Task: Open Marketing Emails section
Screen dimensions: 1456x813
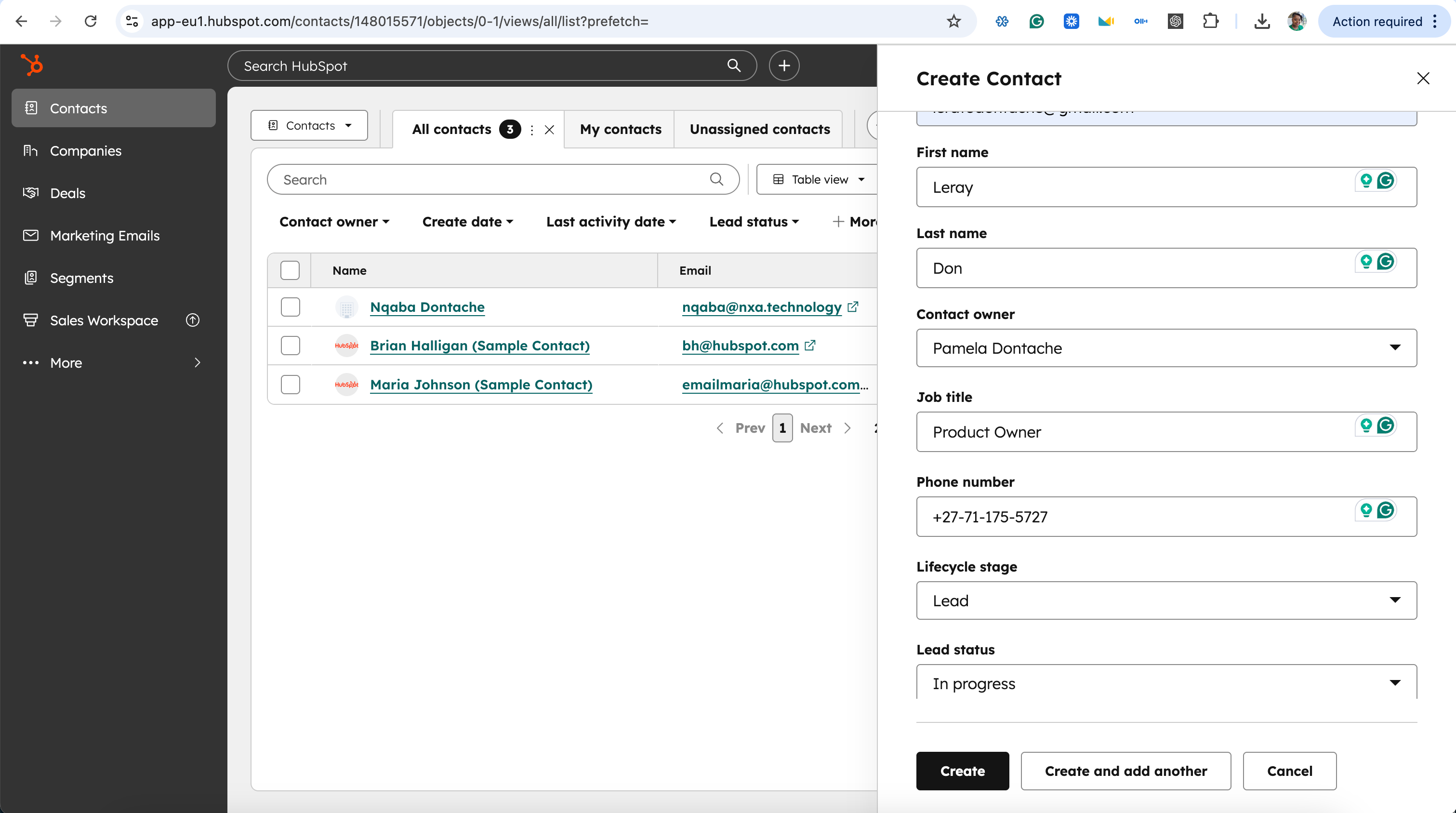Action: point(114,235)
